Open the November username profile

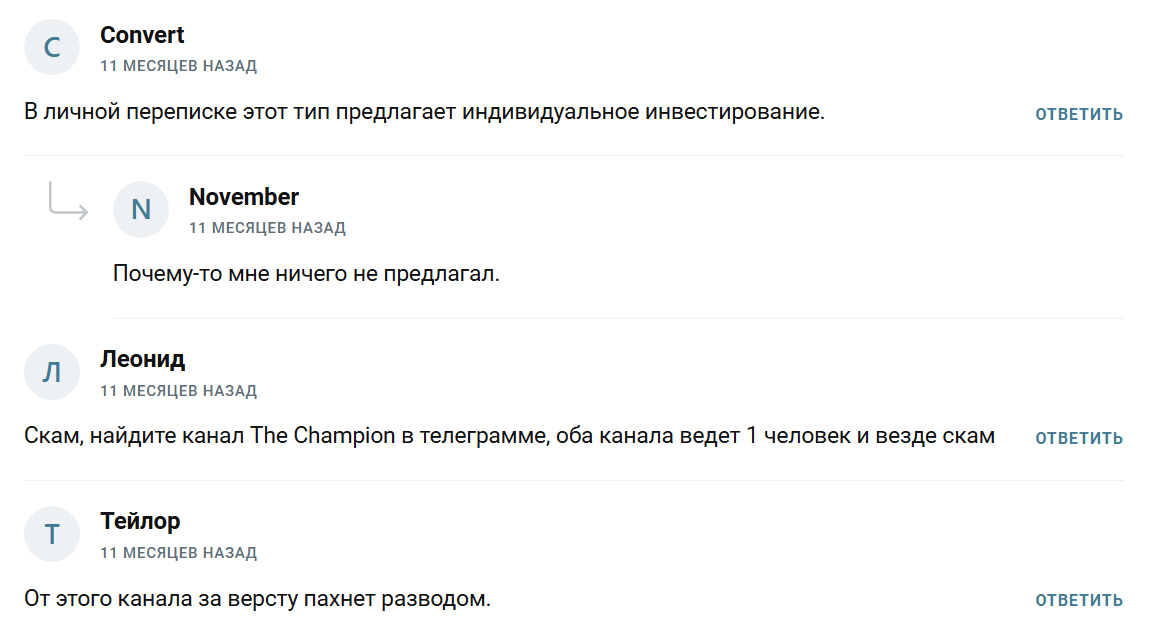[x=244, y=197]
